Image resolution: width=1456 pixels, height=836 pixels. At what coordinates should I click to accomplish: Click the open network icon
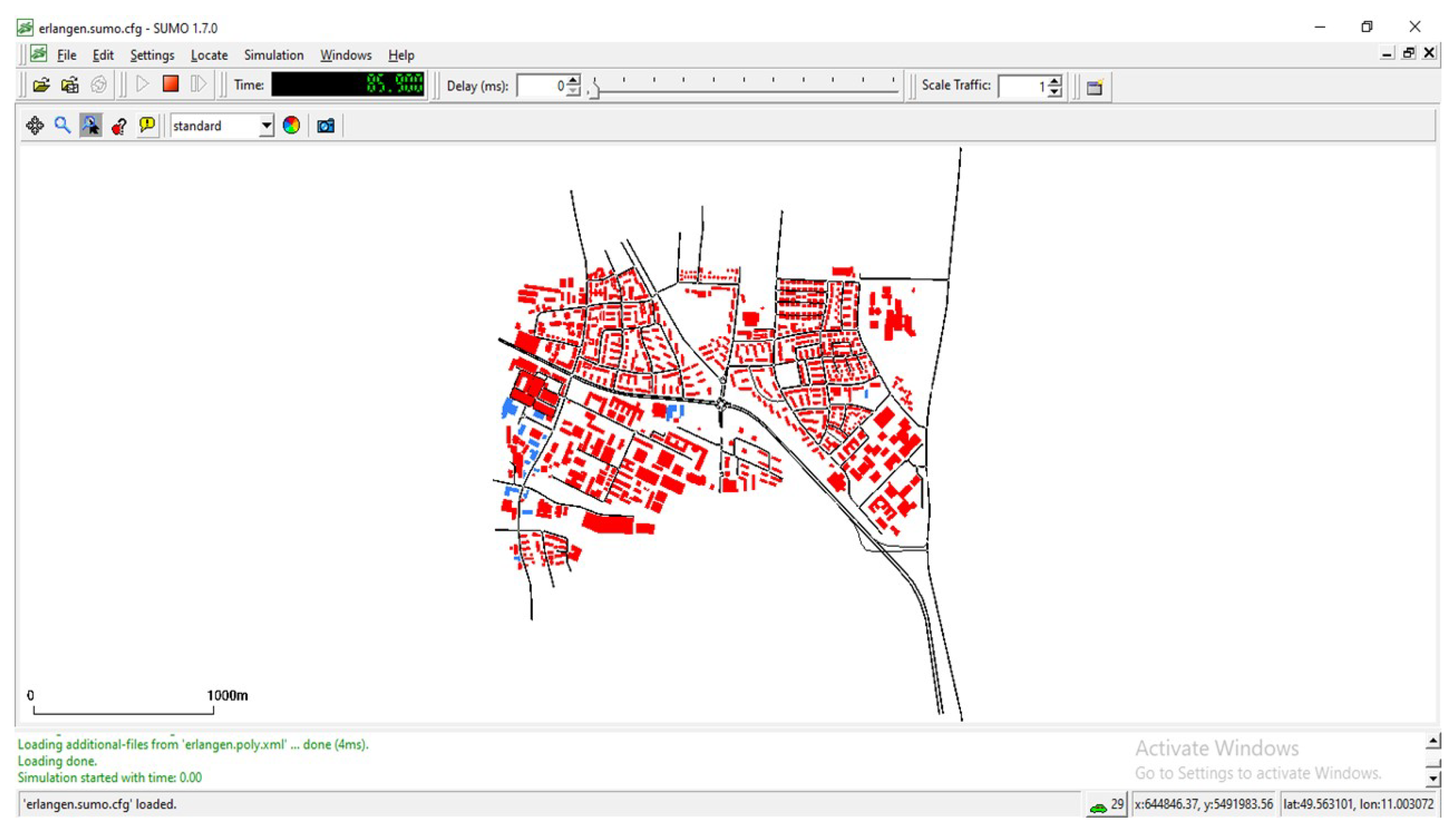click(x=70, y=86)
